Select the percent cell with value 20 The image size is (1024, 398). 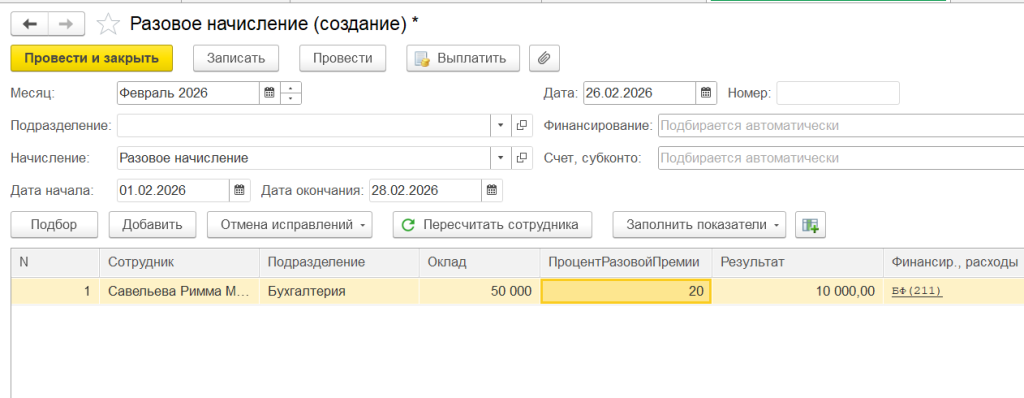(626, 291)
